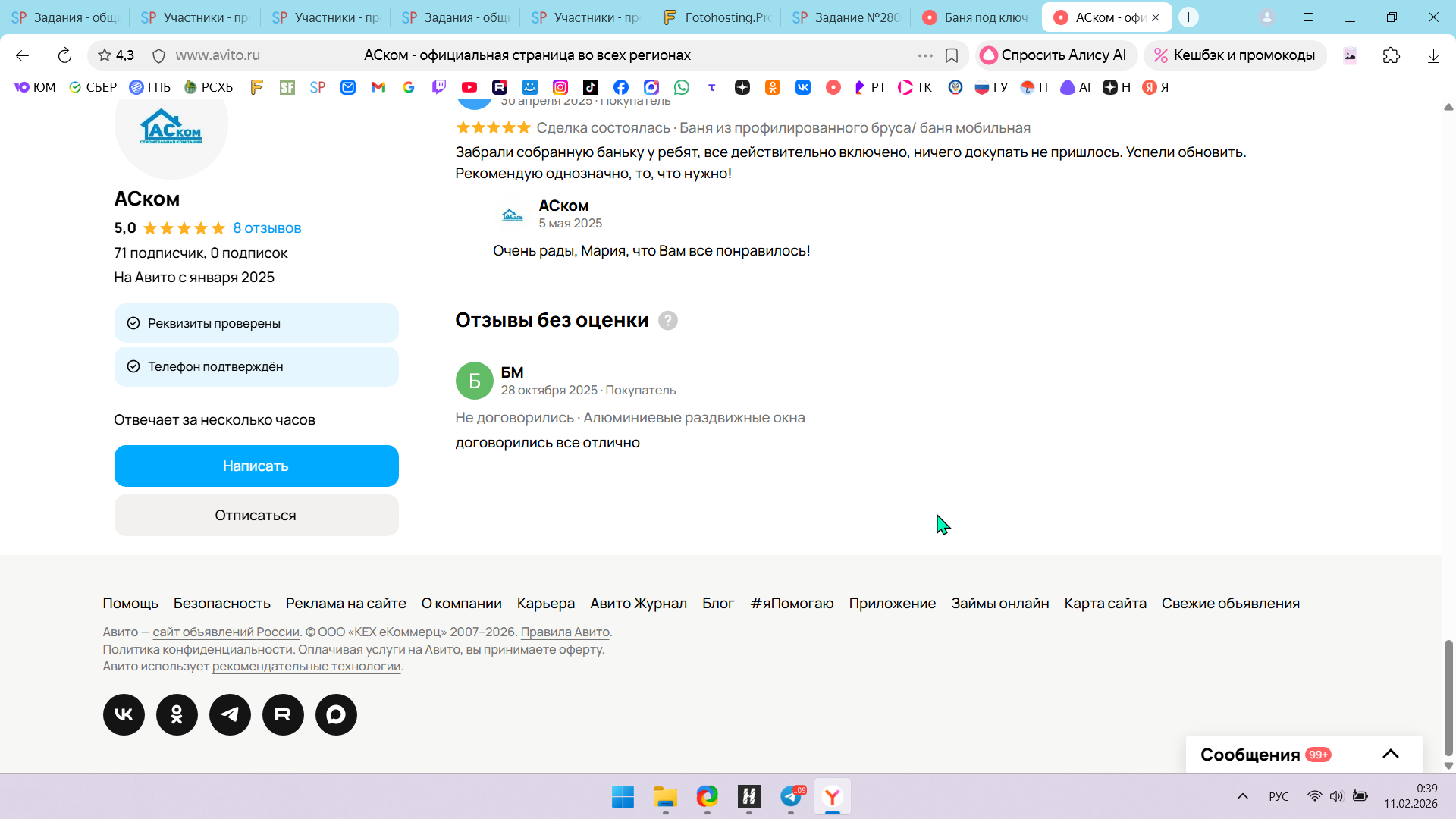The width and height of the screenshot is (1456, 819).
Task: Show hidden system tray icons chevron
Action: tap(1242, 796)
